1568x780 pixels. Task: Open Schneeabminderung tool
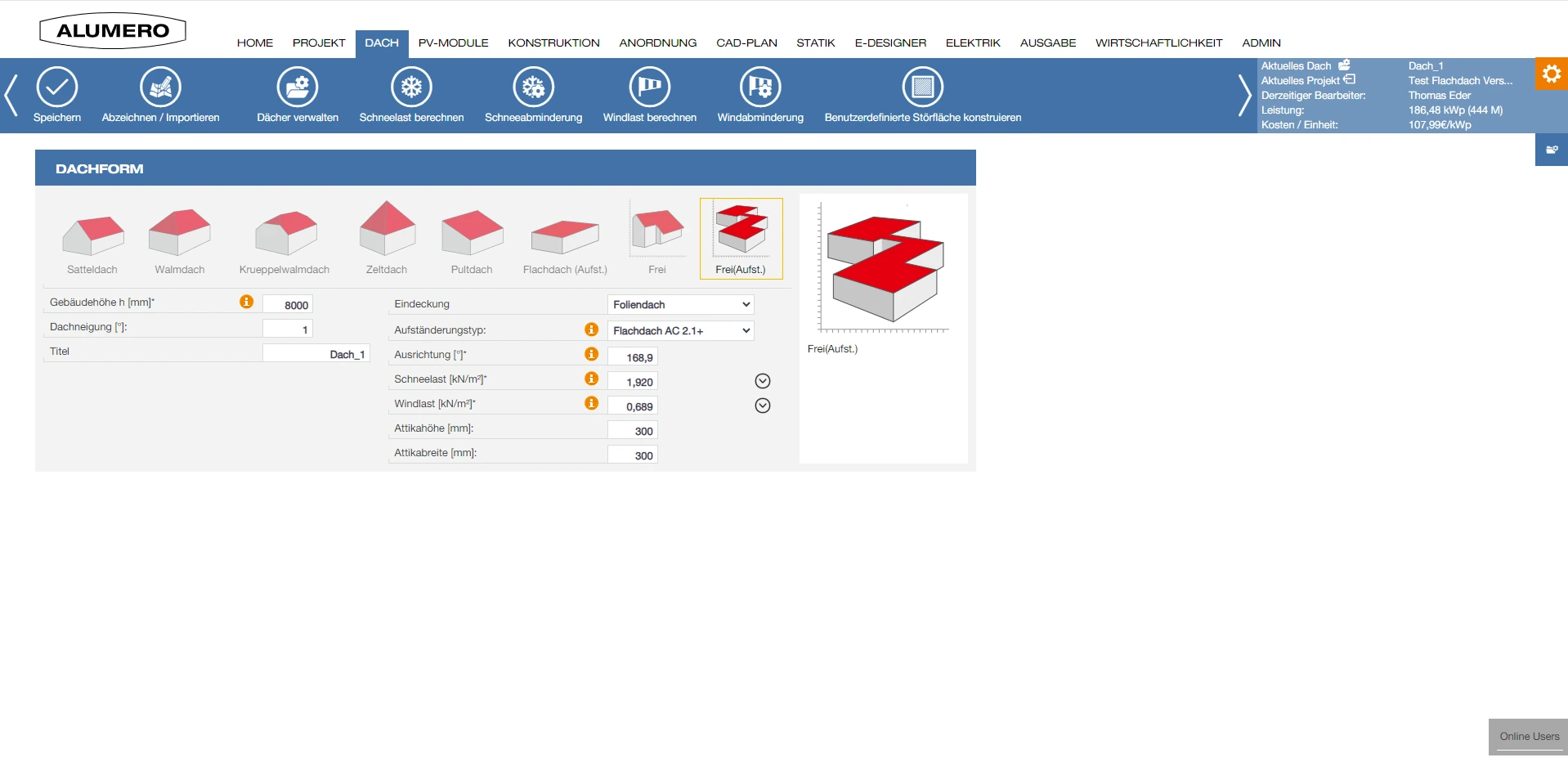point(533,87)
